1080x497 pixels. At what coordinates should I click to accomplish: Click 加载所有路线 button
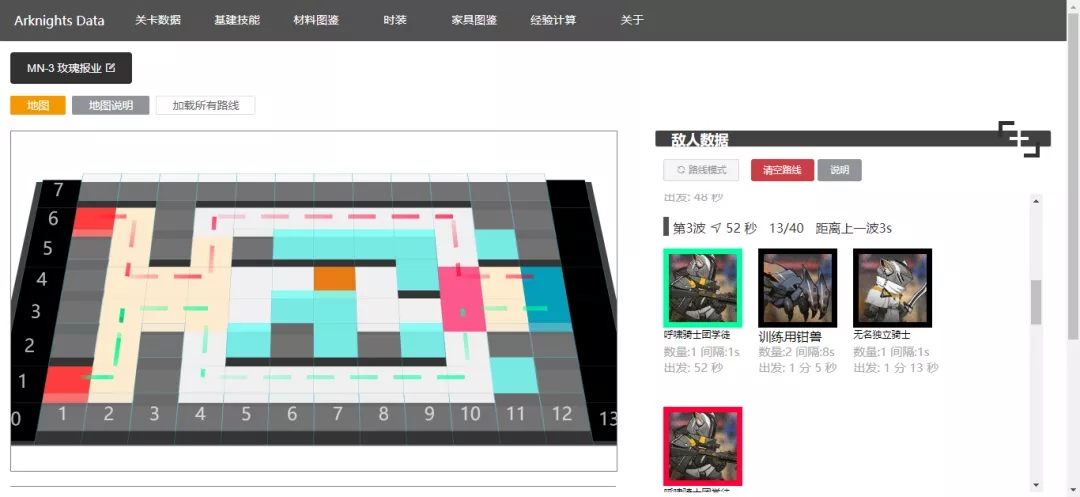coord(205,105)
